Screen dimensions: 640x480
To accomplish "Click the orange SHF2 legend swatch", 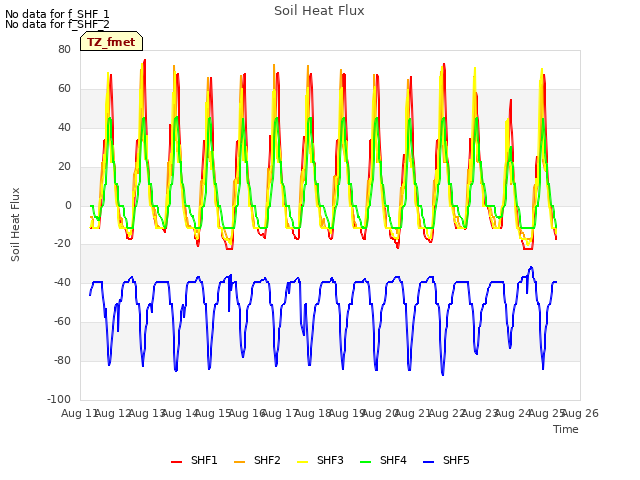I will 240,462.
